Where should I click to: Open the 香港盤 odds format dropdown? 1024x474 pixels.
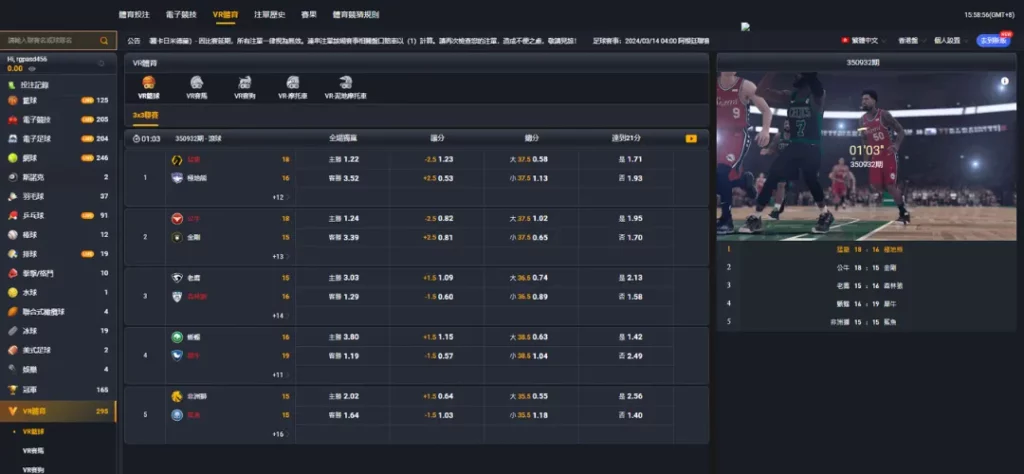(x=911, y=40)
